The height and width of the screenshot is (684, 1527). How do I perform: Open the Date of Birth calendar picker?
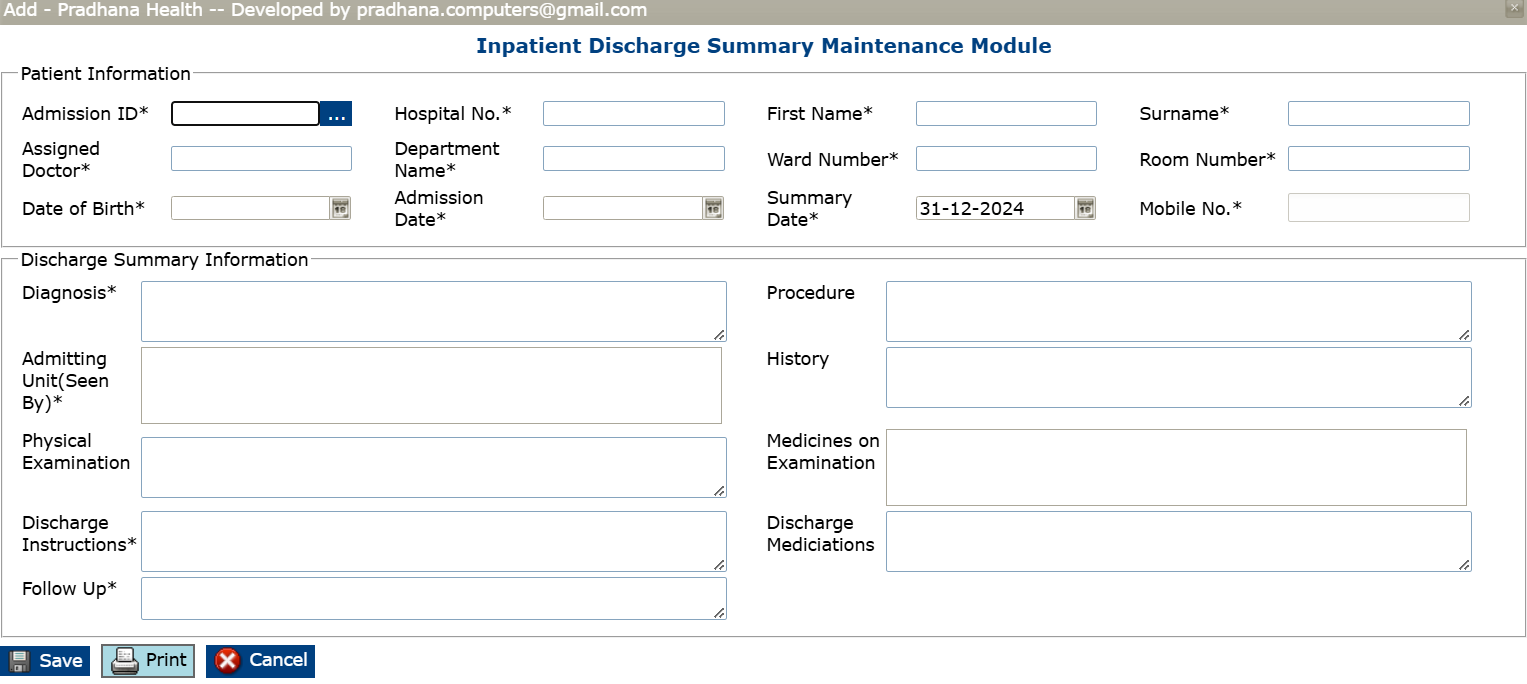(340, 208)
